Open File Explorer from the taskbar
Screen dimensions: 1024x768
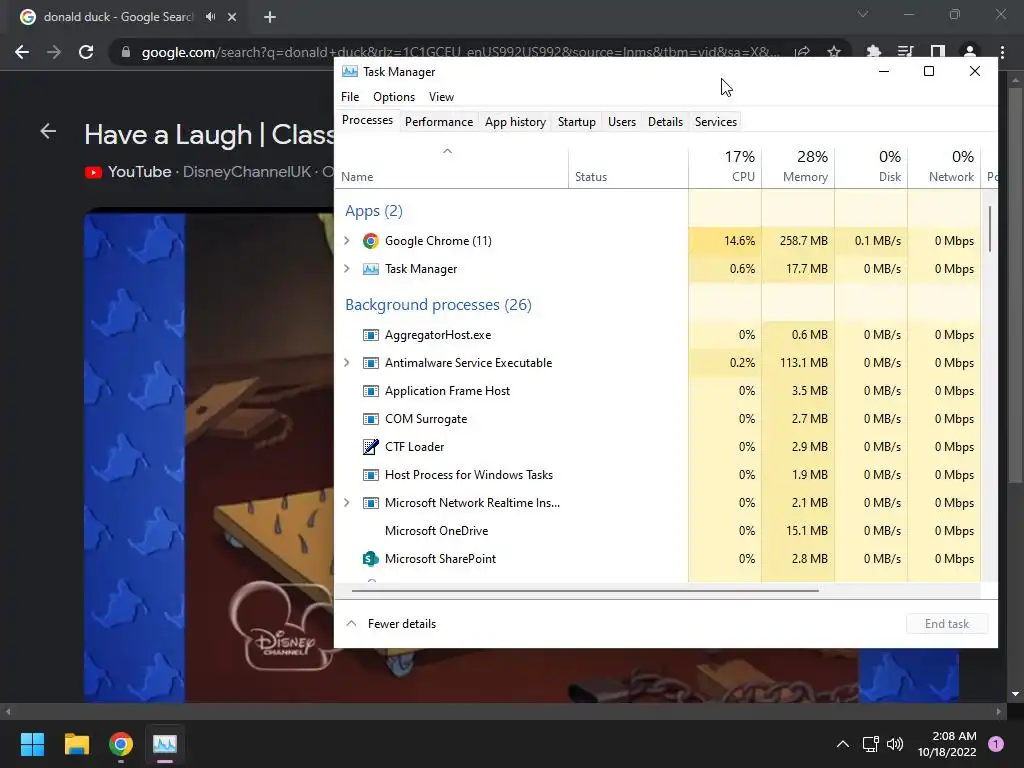pyautogui.click(x=76, y=744)
